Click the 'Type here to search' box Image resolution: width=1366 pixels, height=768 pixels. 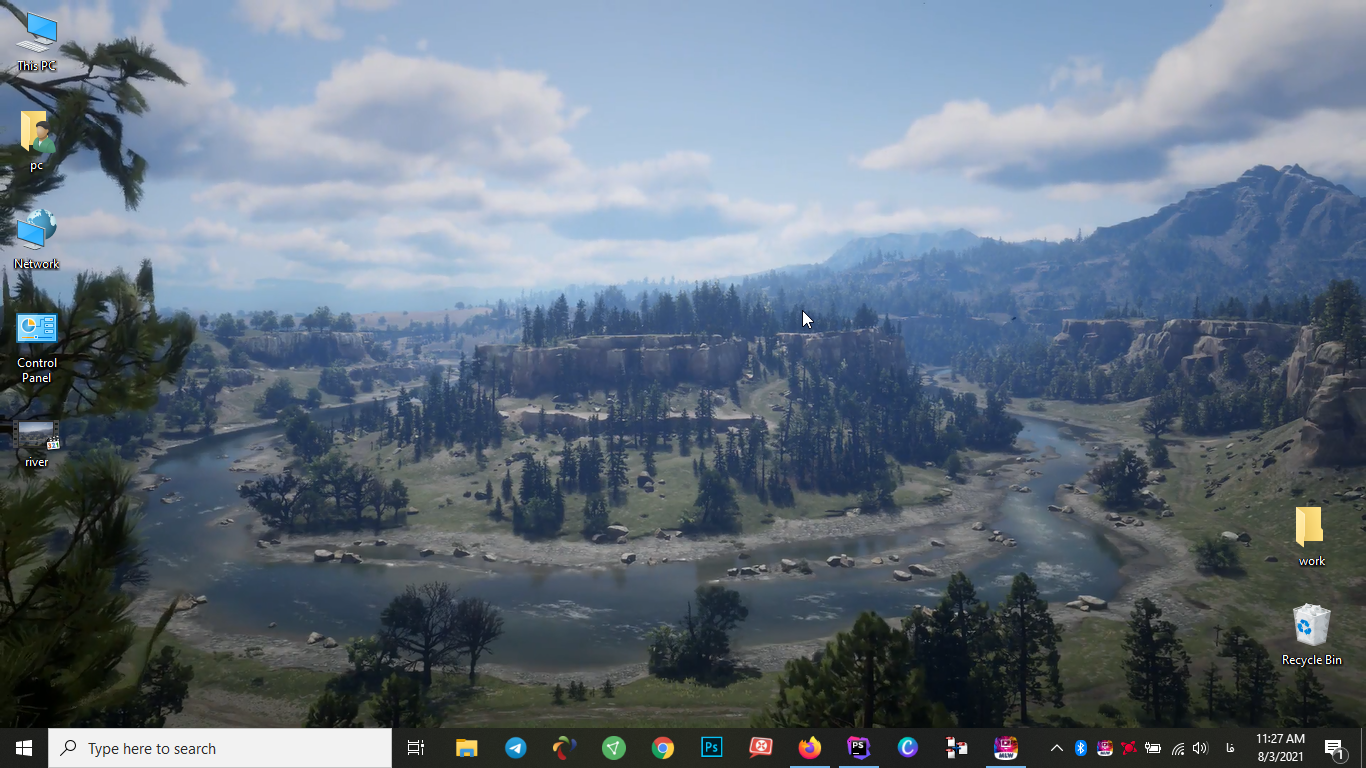click(x=220, y=748)
